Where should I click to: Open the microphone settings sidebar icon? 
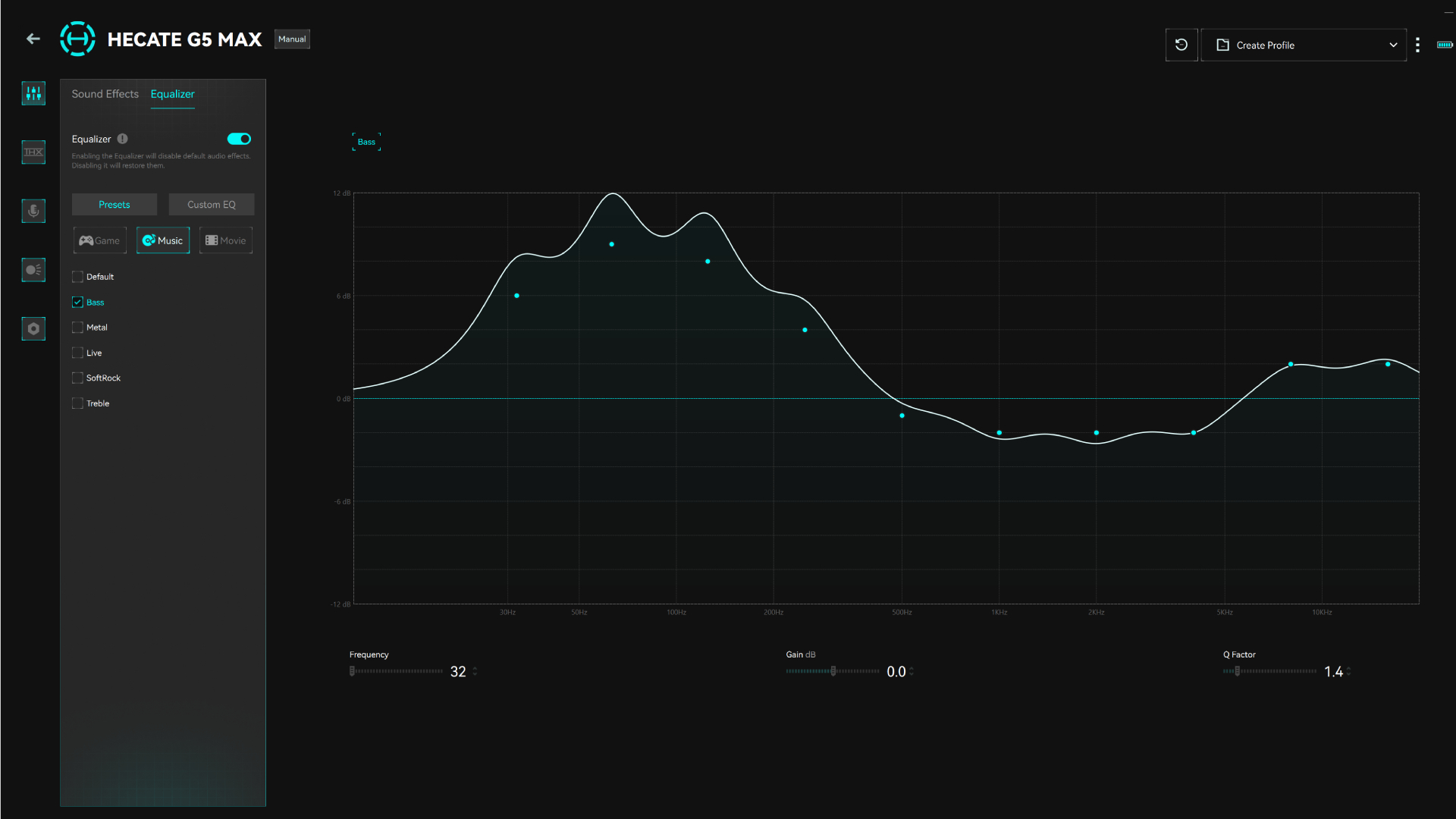(x=33, y=211)
